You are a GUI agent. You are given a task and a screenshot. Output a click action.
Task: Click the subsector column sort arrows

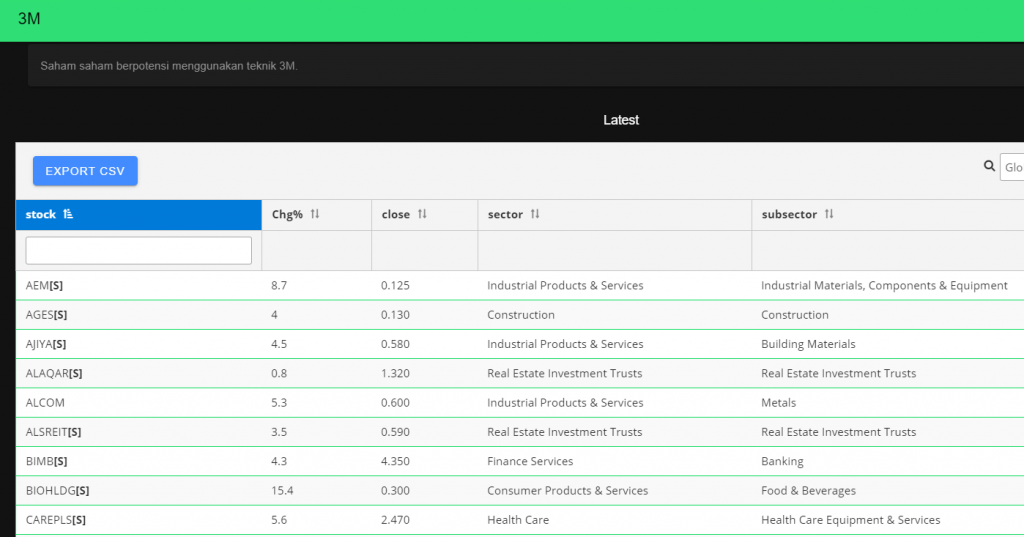[829, 215]
